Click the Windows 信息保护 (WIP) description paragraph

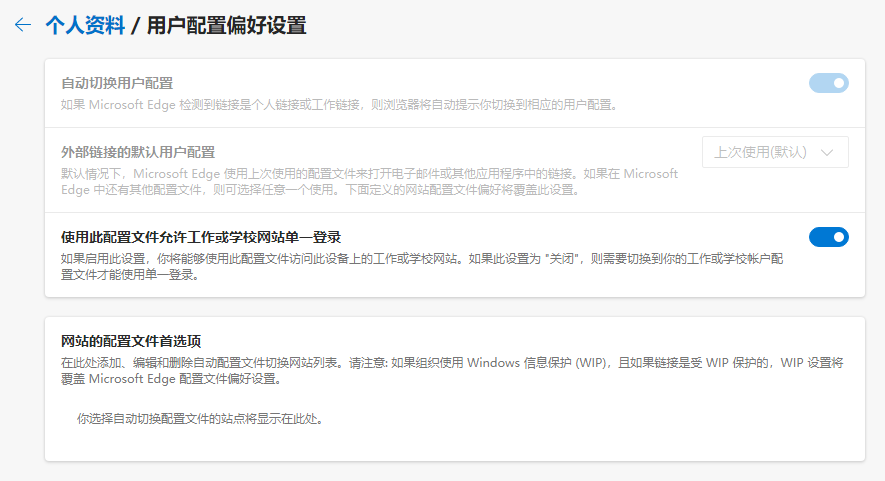point(452,370)
